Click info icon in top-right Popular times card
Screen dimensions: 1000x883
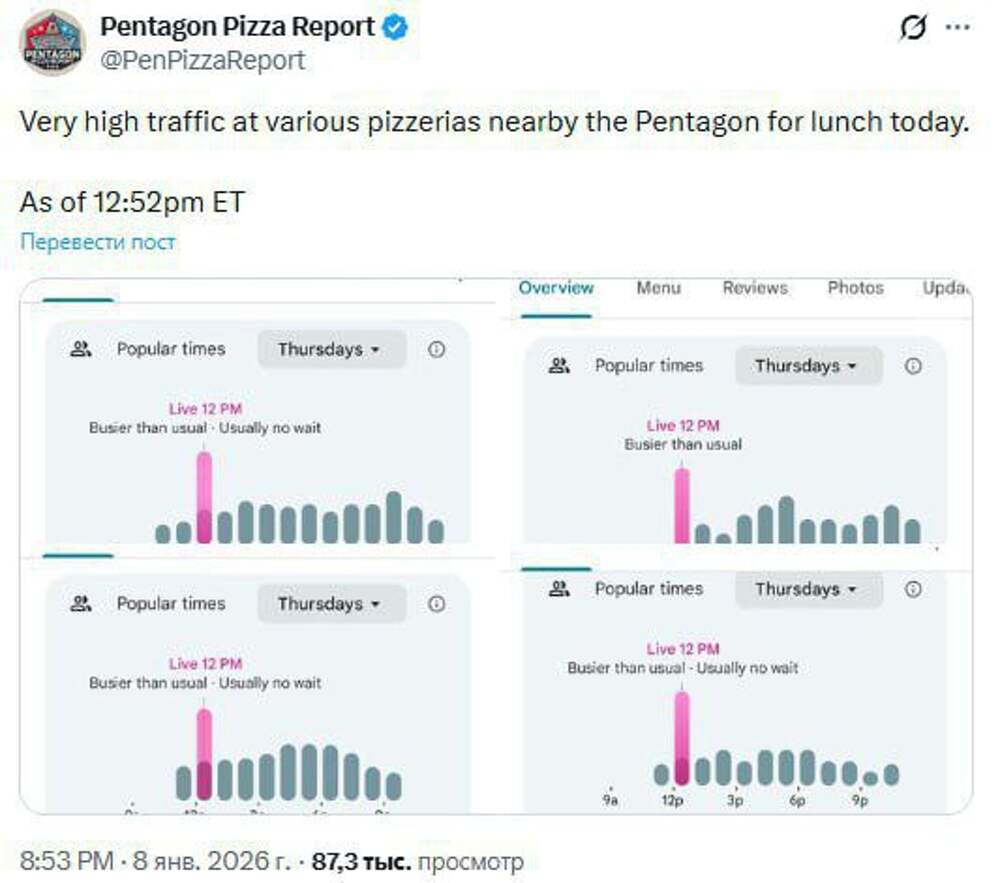[x=913, y=366]
